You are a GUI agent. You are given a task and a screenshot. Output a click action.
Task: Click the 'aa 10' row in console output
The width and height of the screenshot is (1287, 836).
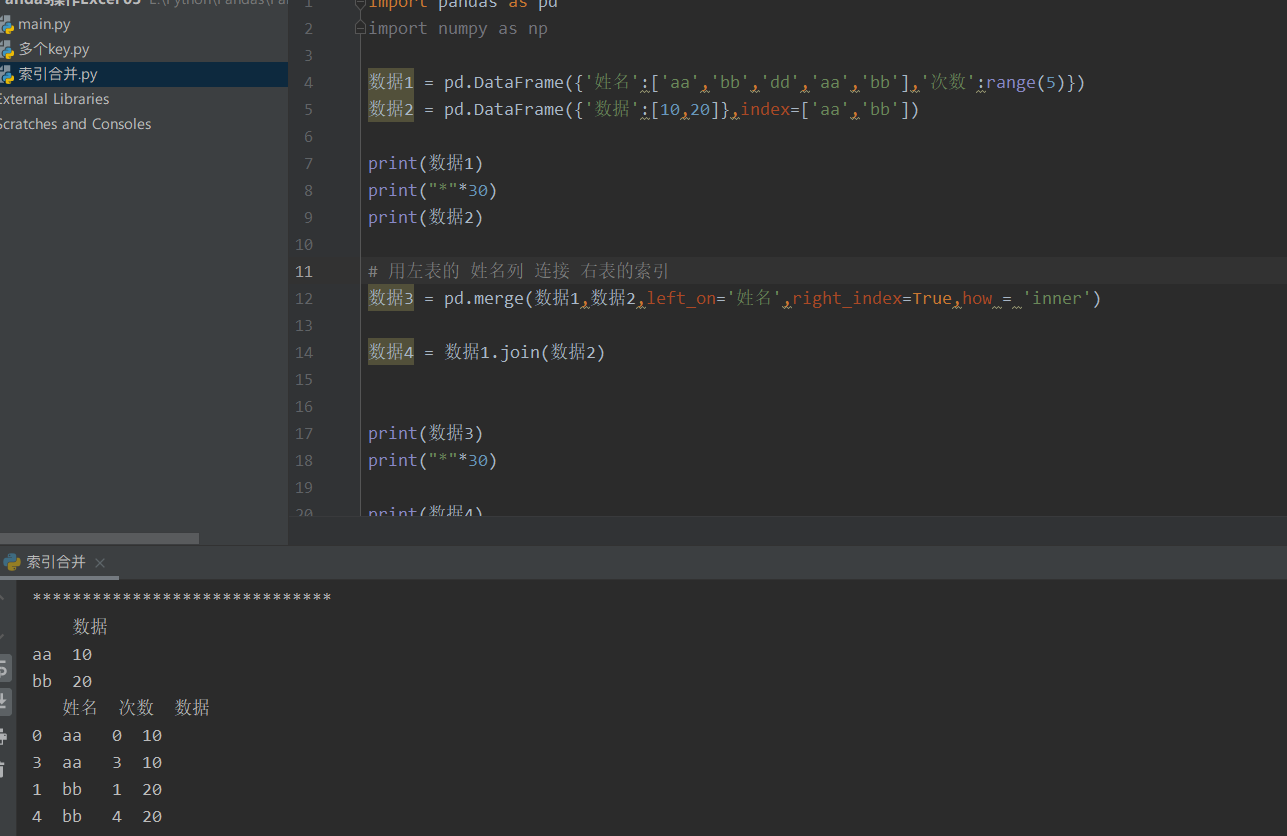pos(62,655)
